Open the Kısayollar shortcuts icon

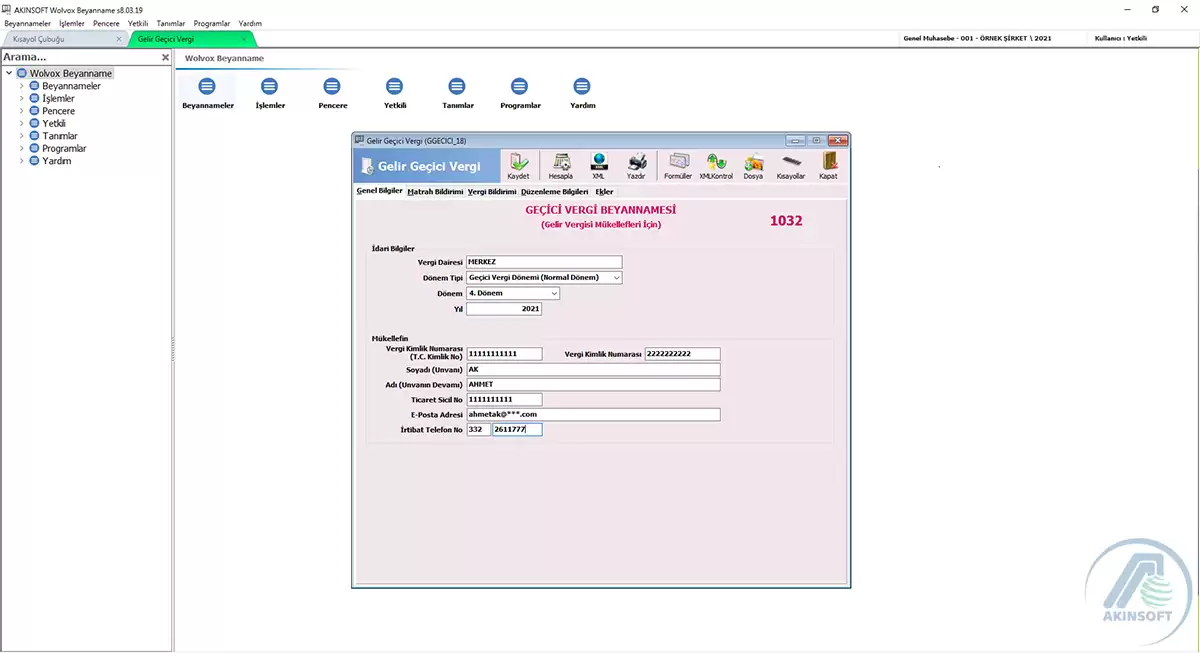791,162
